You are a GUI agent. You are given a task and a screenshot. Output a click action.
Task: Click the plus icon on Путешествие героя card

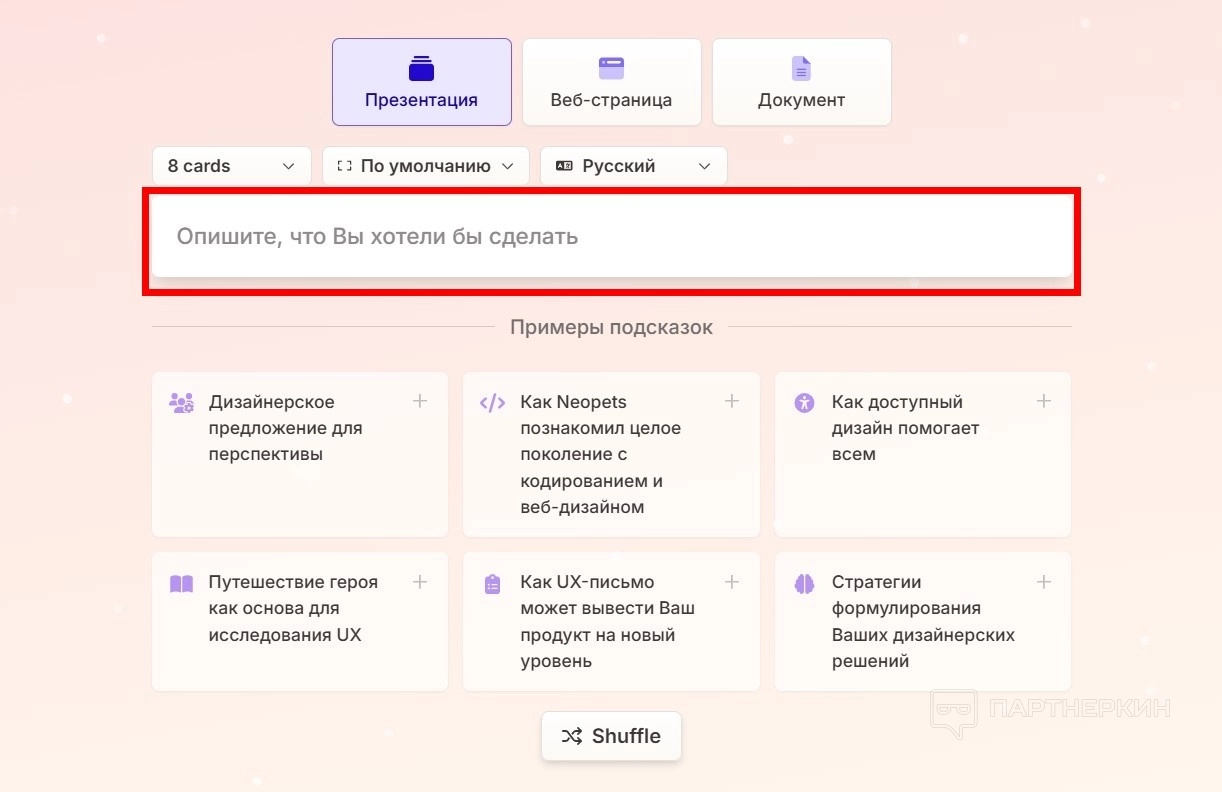coord(420,582)
